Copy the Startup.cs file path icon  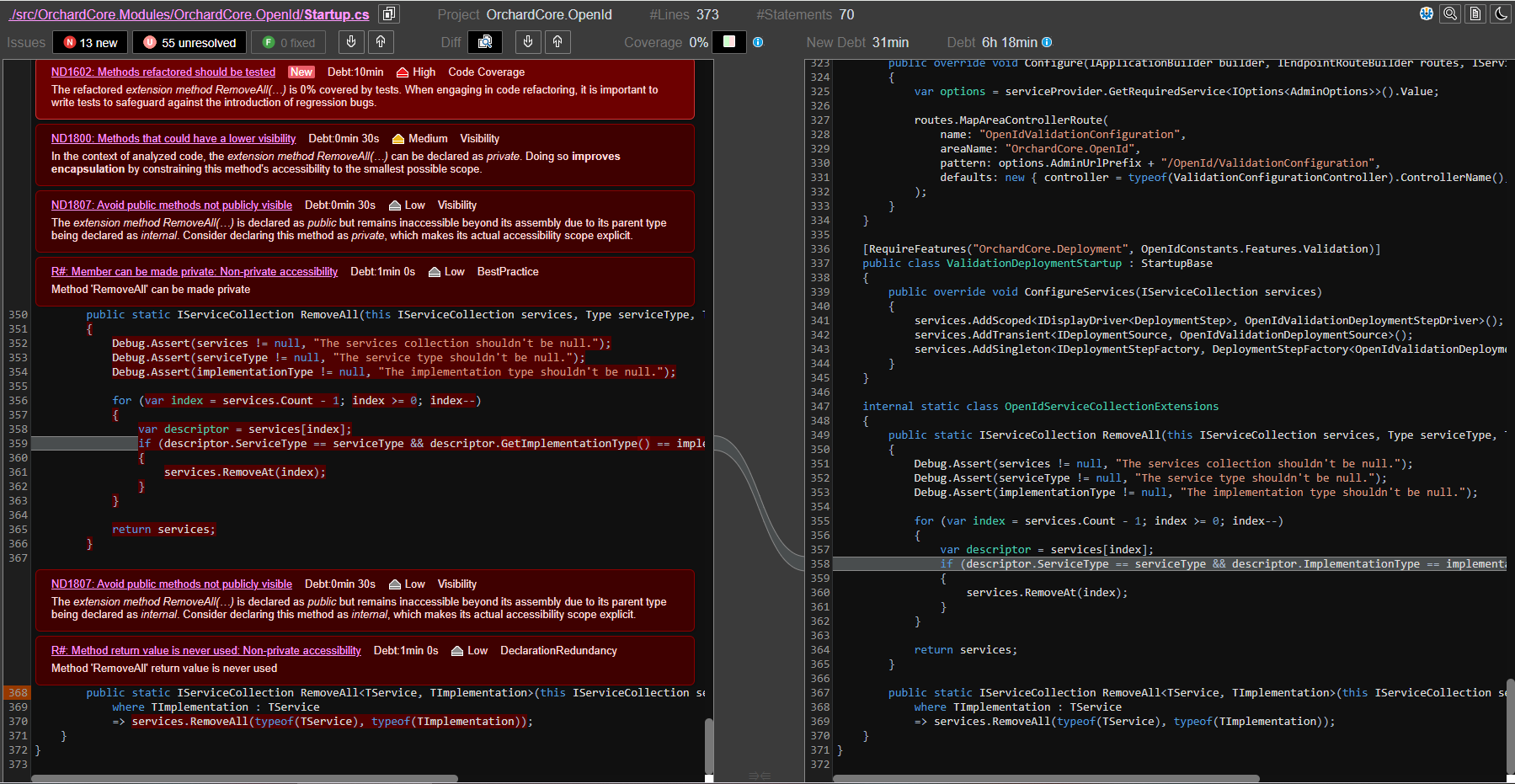pyautogui.click(x=388, y=14)
